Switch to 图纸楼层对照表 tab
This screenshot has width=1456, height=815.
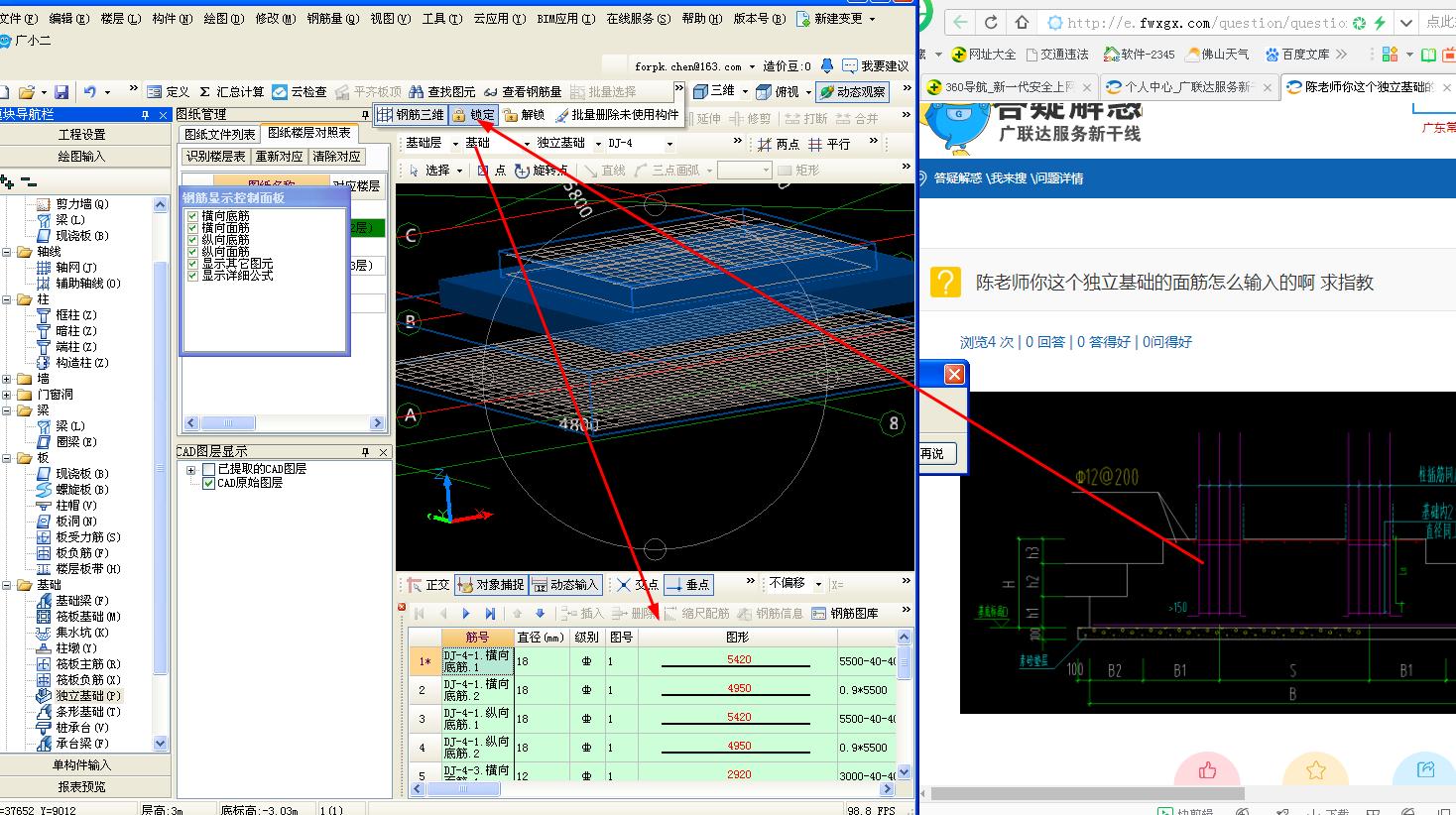click(309, 133)
